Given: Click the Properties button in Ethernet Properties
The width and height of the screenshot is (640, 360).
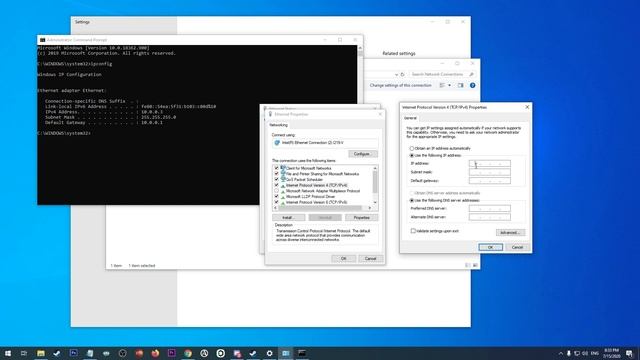Looking at the screenshot, I should pyautogui.click(x=362, y=218).
